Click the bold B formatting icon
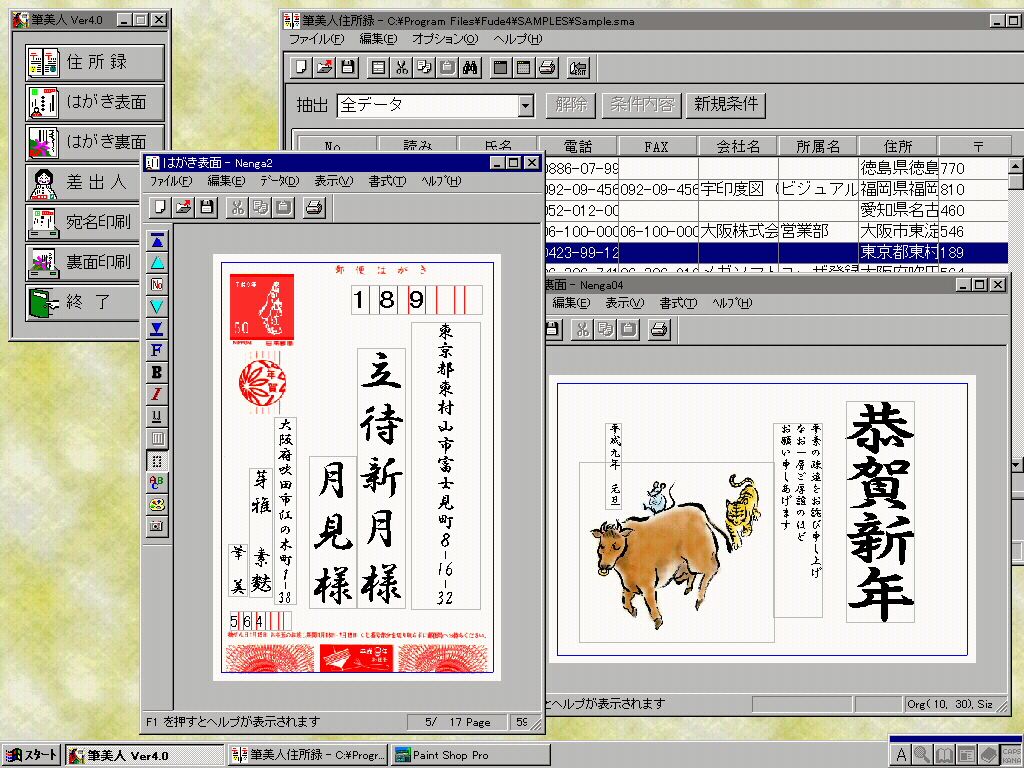Screen dimensions: 1024x768 tap(157, 372)
